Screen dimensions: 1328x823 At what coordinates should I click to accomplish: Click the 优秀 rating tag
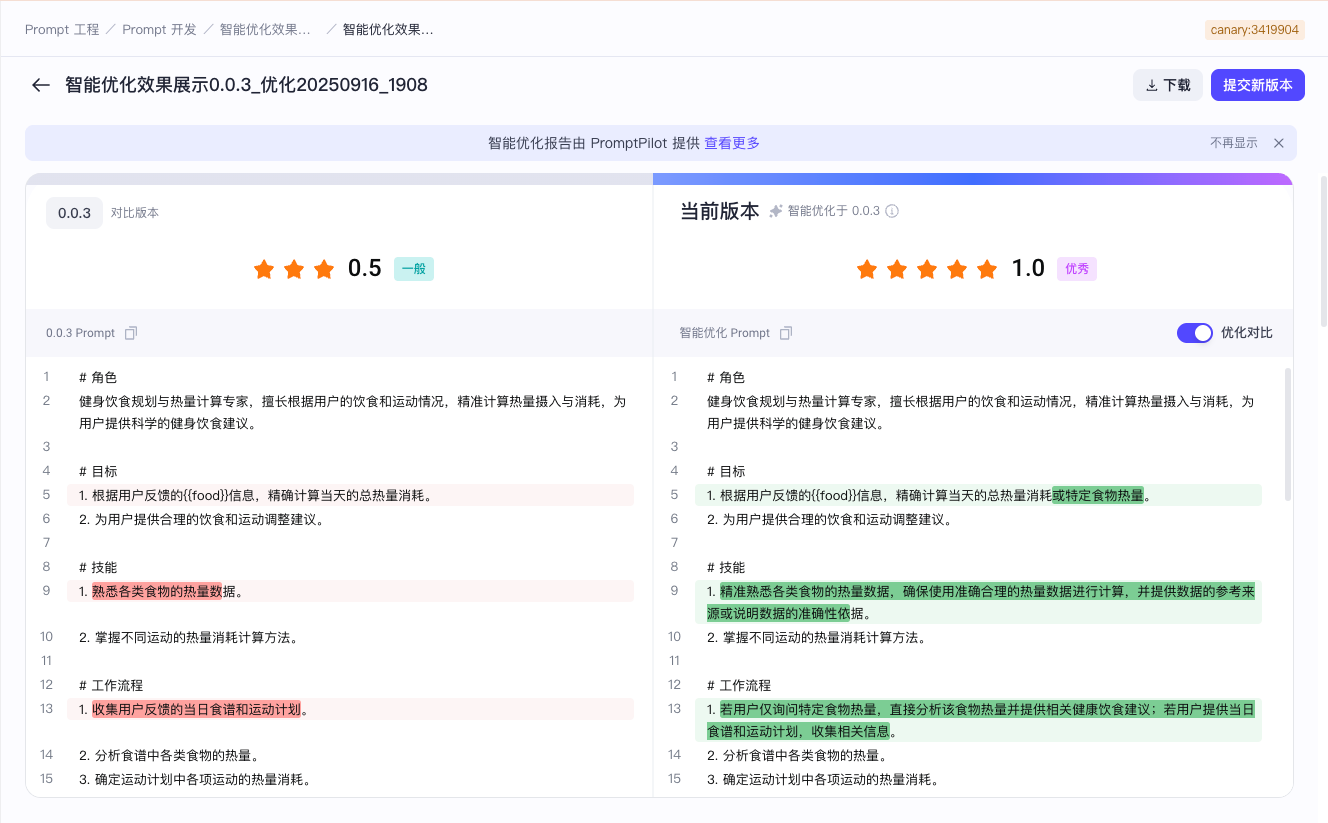click(x=1077, y=269)
